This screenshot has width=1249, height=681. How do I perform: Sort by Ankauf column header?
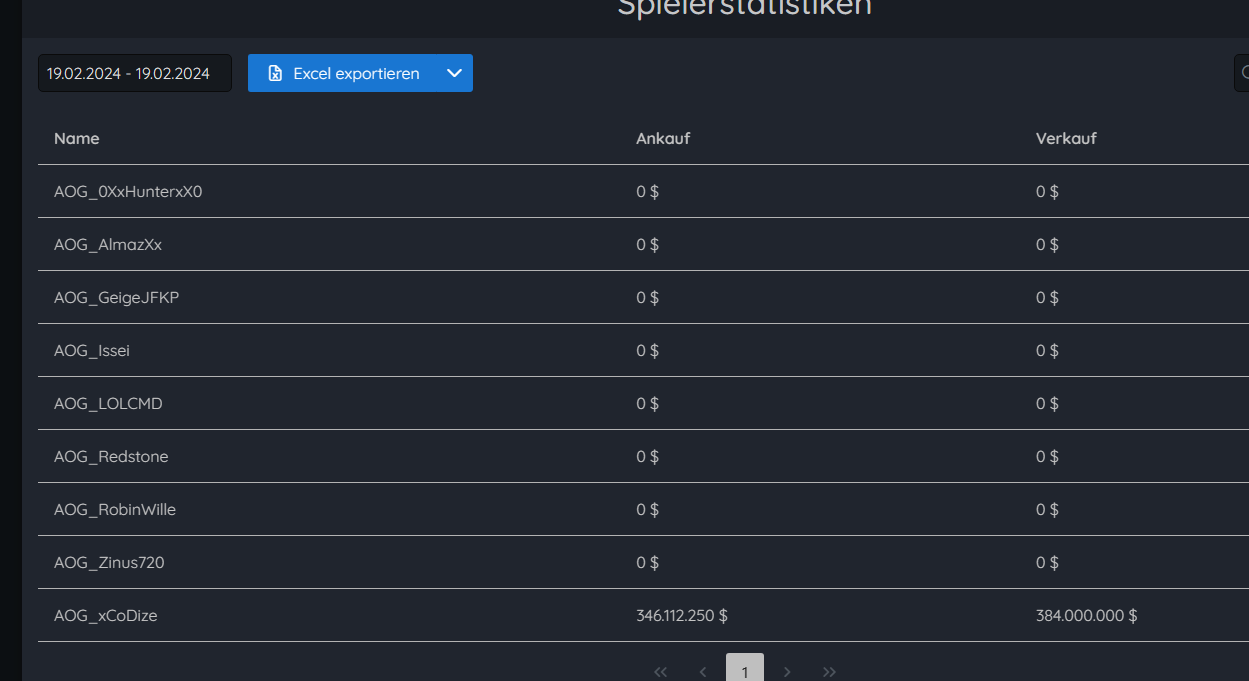click(x=663, y=138)
